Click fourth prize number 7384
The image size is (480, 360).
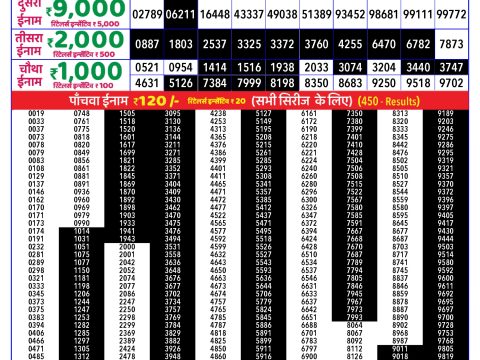(x=215, y=83)
